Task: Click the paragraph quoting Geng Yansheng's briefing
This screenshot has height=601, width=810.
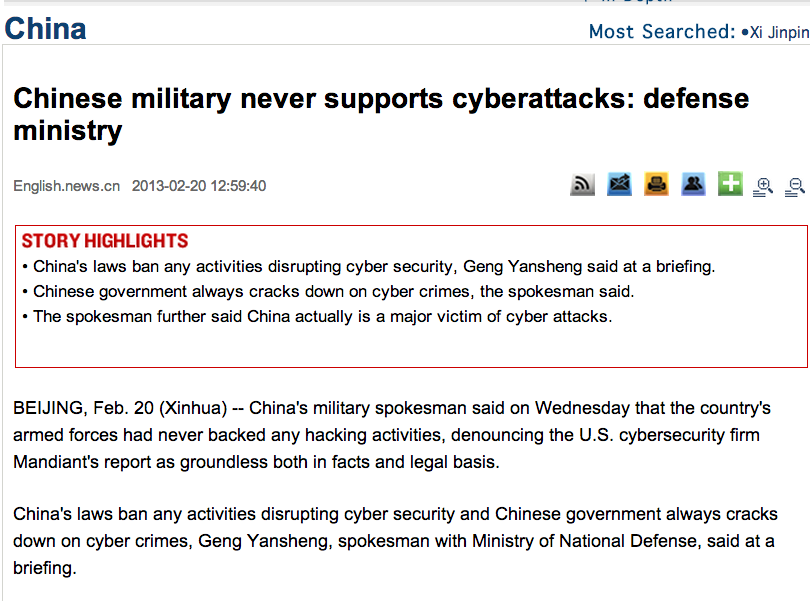Action: (x=395, y=540)
